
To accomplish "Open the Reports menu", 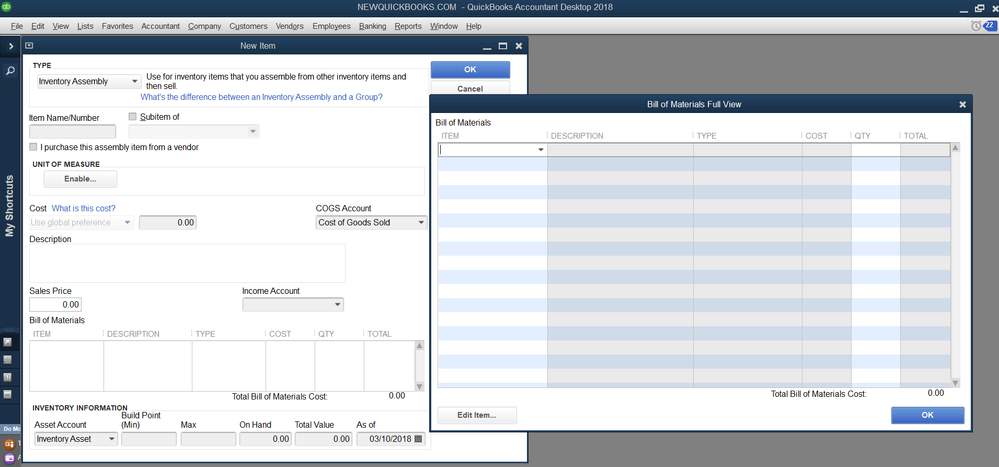I will tap(408, 26).
